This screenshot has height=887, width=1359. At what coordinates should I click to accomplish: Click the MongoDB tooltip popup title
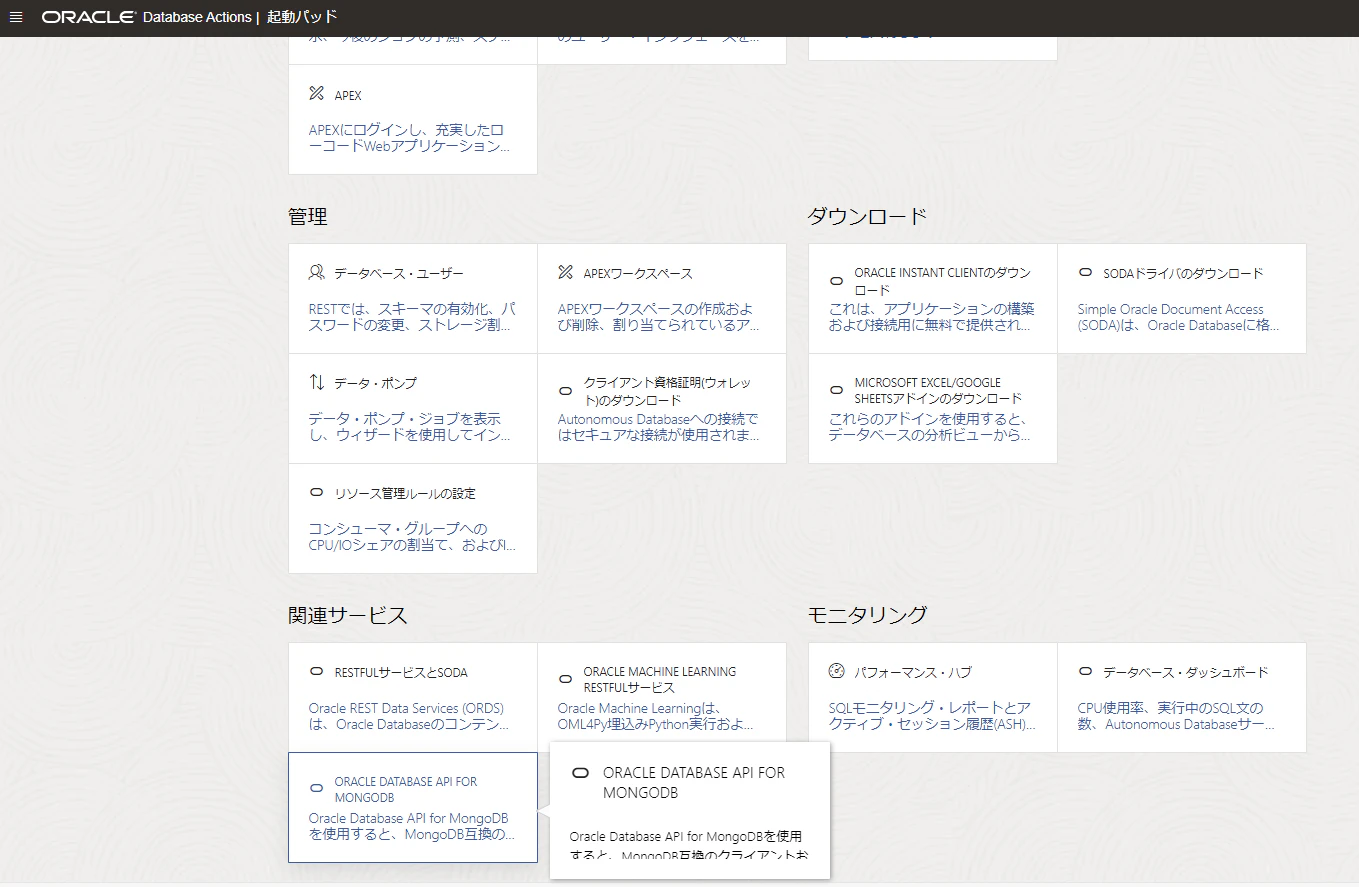click(x=694, y=782)
